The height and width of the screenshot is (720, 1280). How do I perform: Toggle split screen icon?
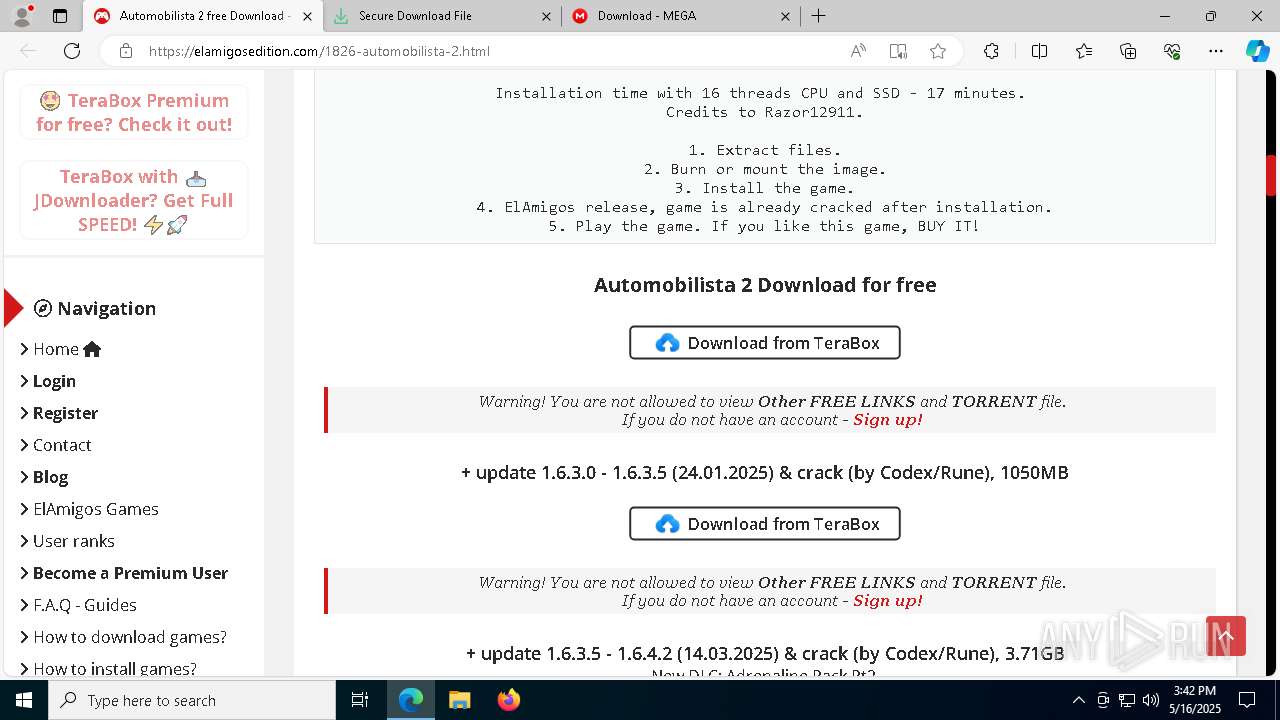pos(1039,51)
